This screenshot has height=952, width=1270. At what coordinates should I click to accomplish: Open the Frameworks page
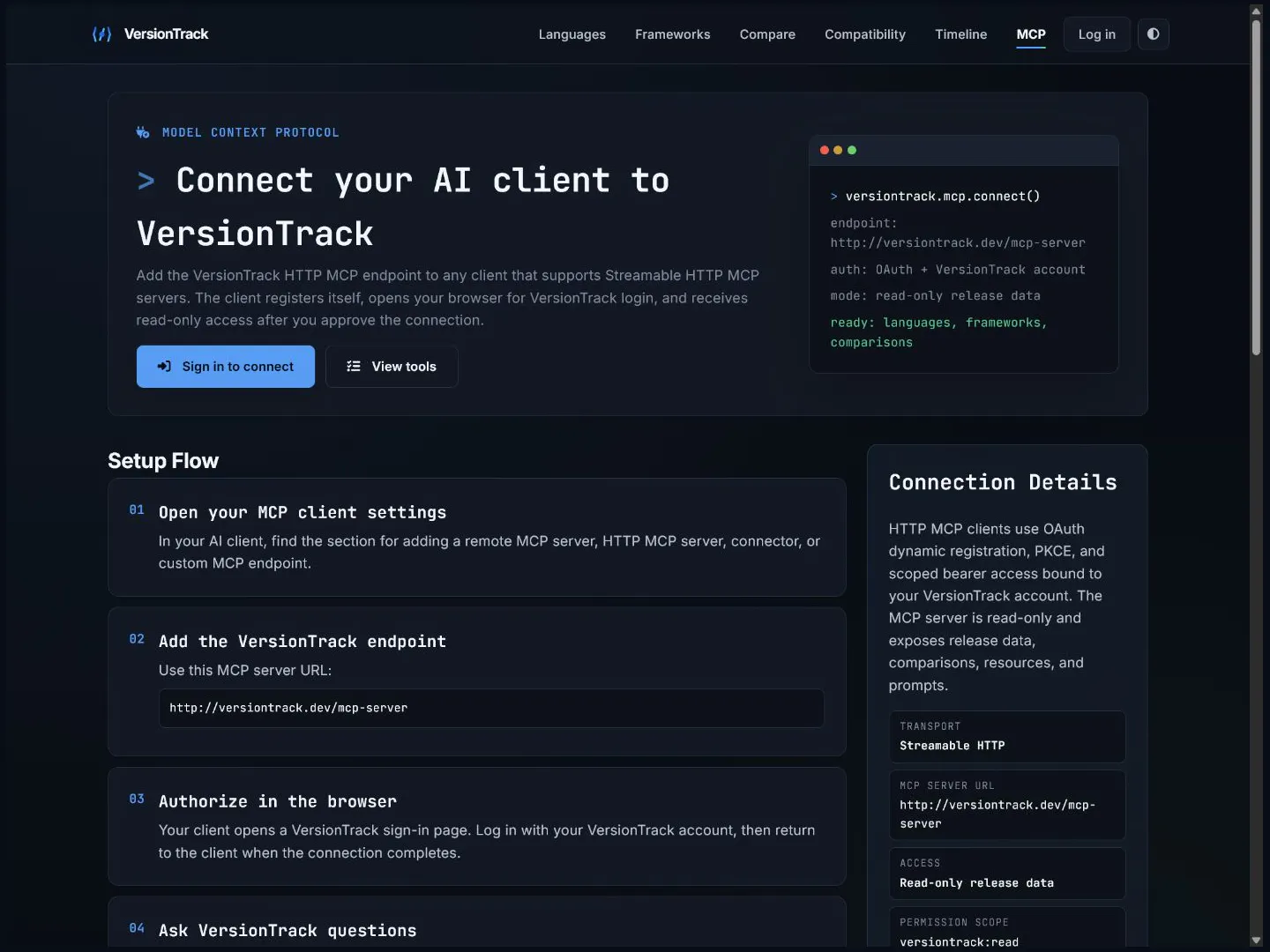coord(672,34)
